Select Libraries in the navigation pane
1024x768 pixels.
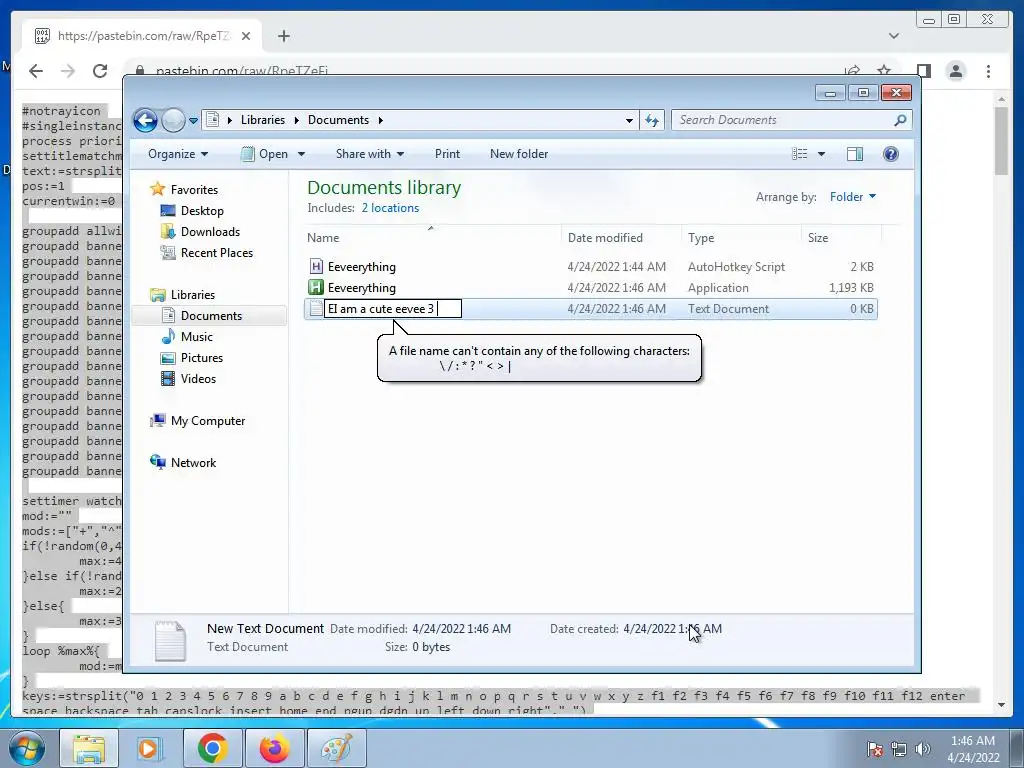tap(183, 295)
